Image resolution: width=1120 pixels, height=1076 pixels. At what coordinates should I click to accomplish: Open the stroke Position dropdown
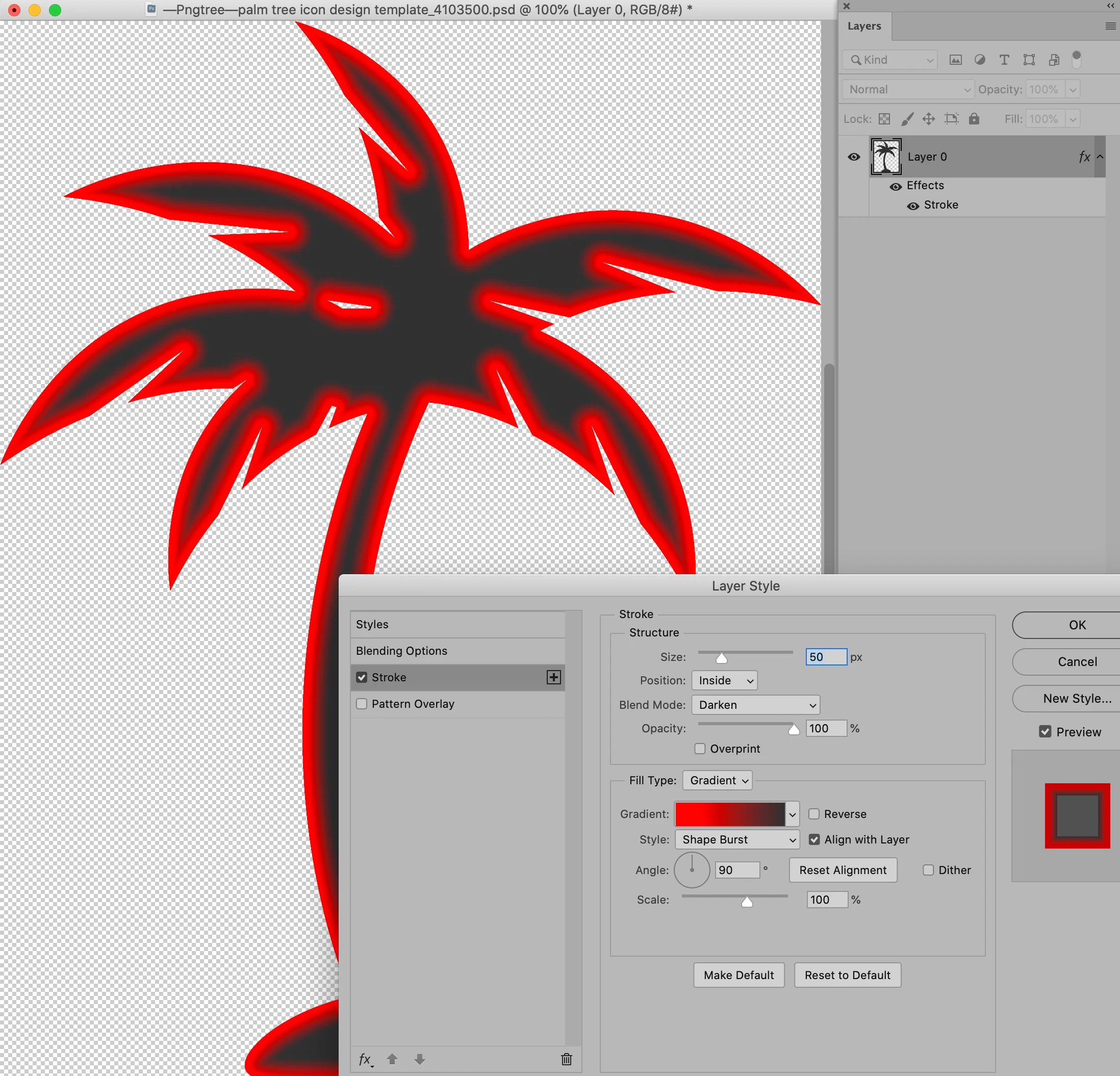click(724, 681)
